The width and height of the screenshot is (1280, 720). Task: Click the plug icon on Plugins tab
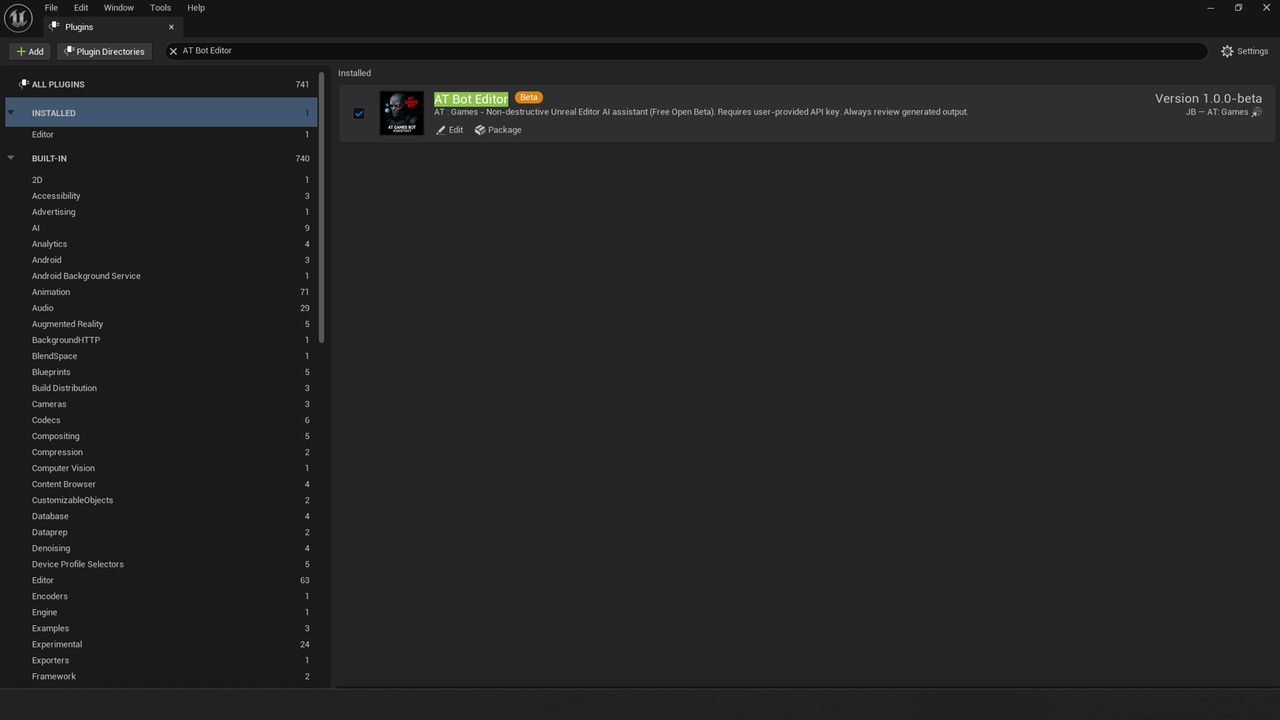coord(55,27)
